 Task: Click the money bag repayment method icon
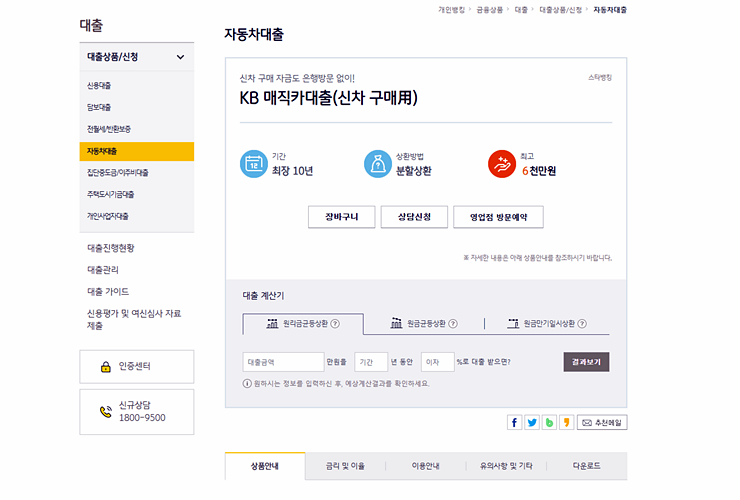click(x=378, y=164)
